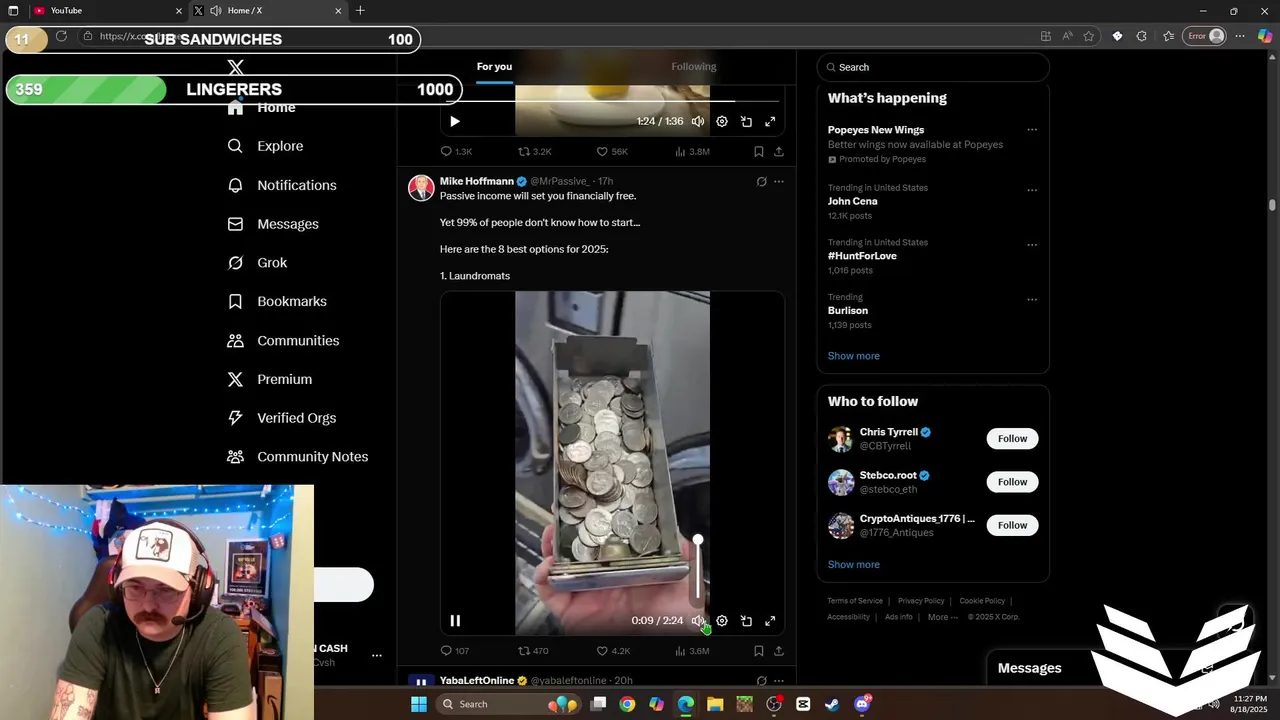1280x720 pixels.
Task: Open more options for John Cena trend
Action: (x=1032, y=190)
